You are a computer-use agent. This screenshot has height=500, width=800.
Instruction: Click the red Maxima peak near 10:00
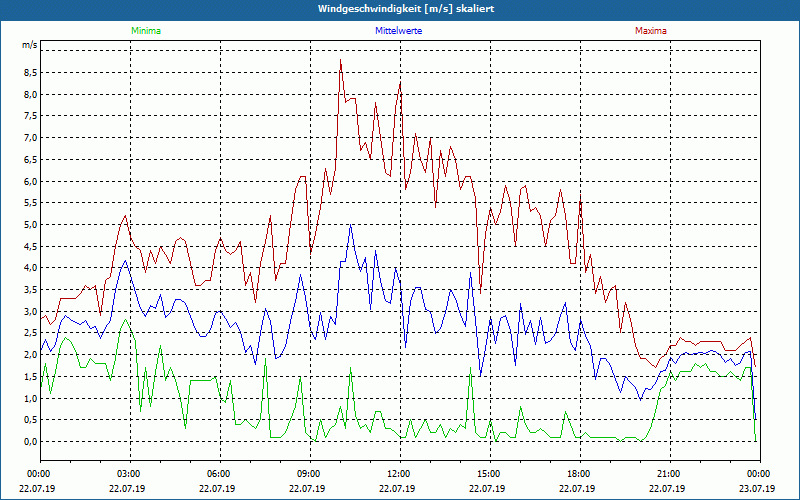tap(340, 60)
